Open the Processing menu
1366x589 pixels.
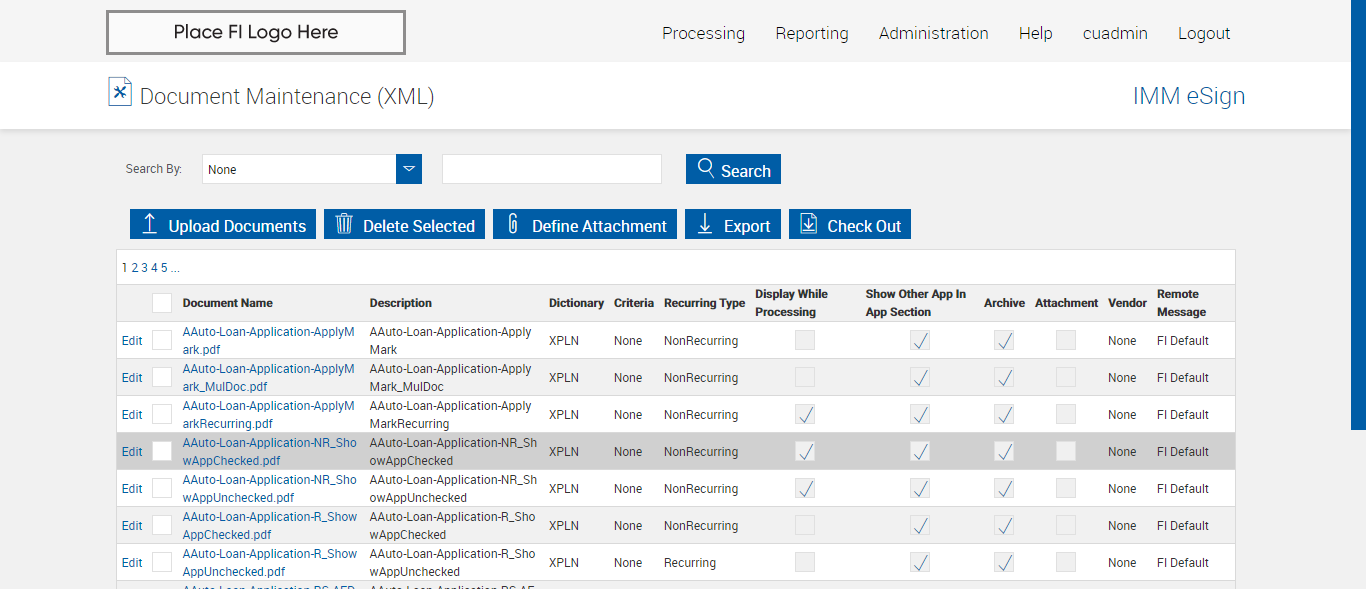(x=703, y=33)
